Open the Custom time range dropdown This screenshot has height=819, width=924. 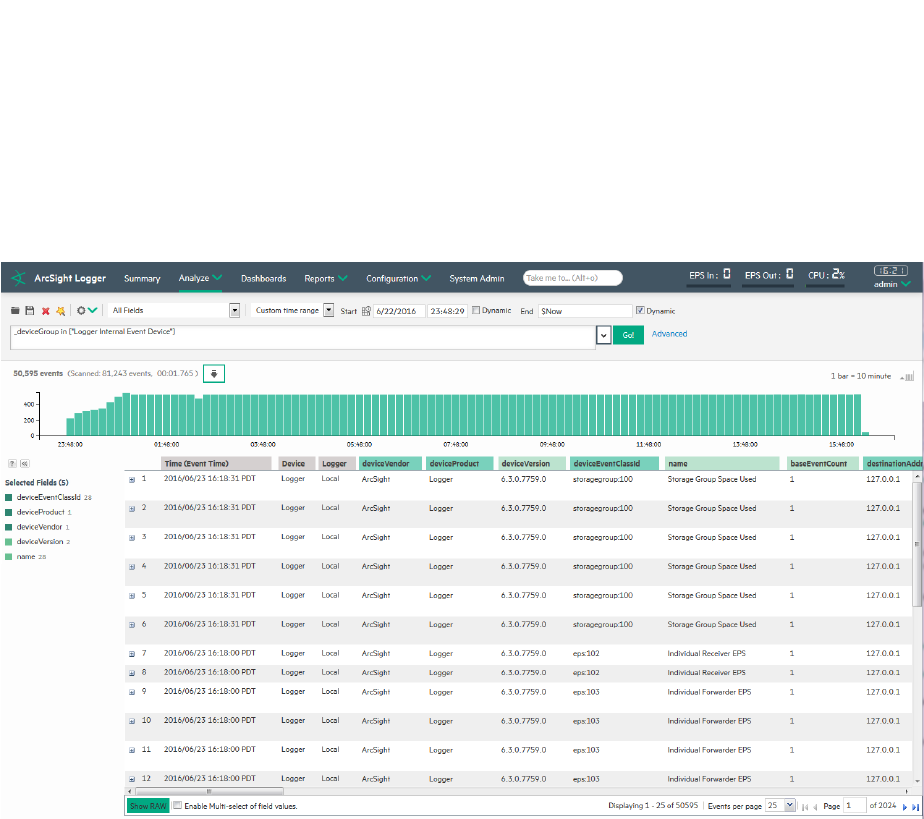pos(329,310)
